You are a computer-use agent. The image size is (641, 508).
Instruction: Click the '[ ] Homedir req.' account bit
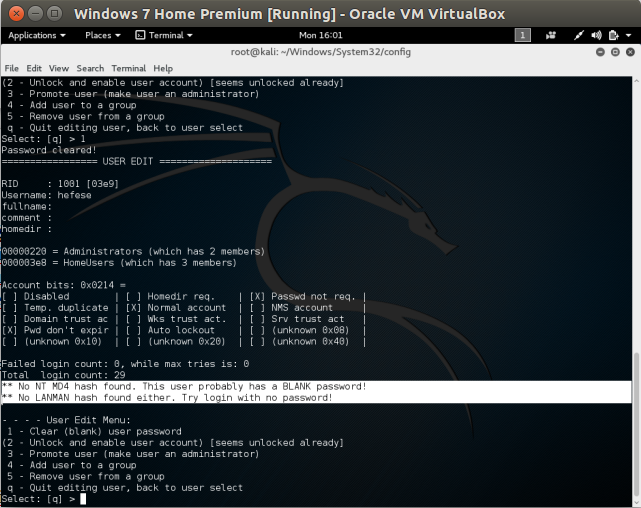(x=170, y=296)
